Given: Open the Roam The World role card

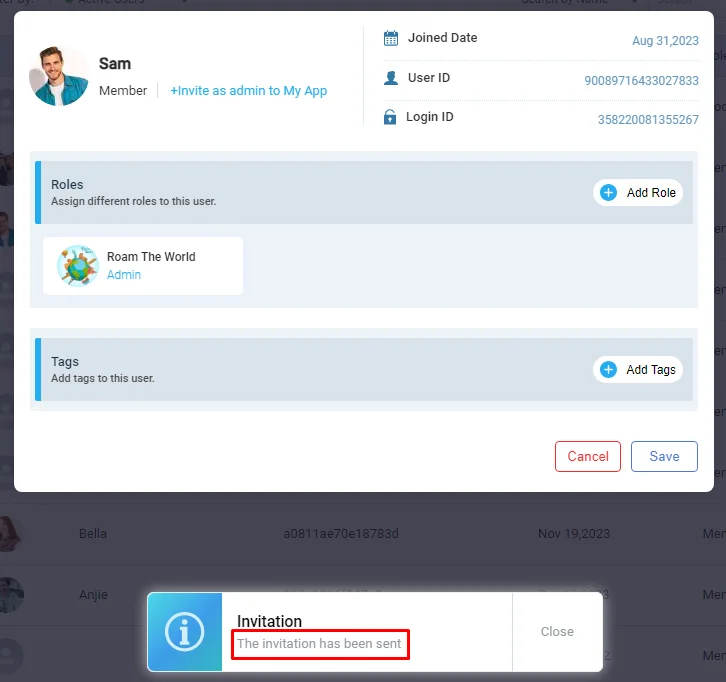Looking at the screenshot, I should pyautogui.click(x=143, y=266).
